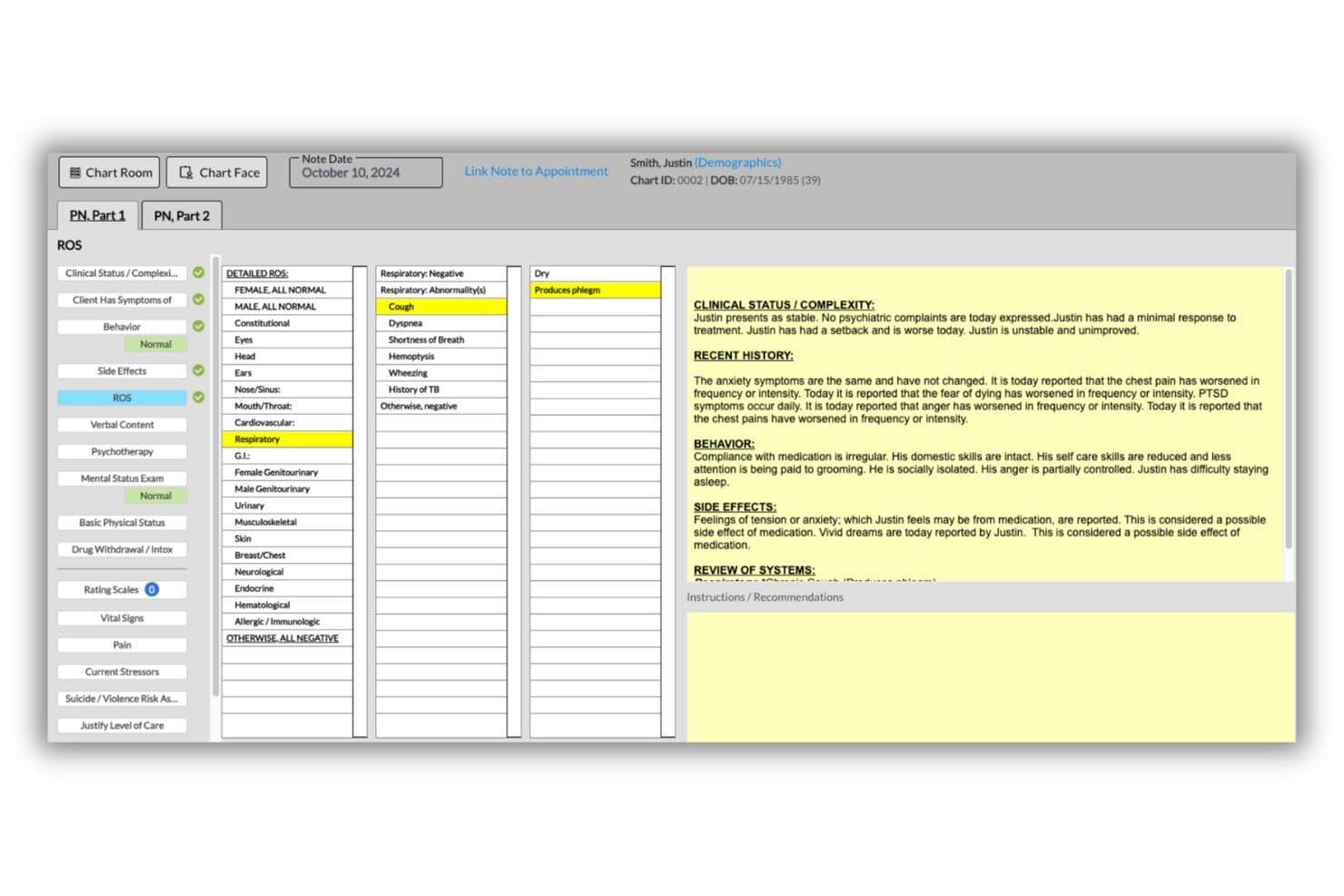This screenshot has width=1344, height=896.
Task: Open the Rating Scales section
Action: click(x=122, y=589)
